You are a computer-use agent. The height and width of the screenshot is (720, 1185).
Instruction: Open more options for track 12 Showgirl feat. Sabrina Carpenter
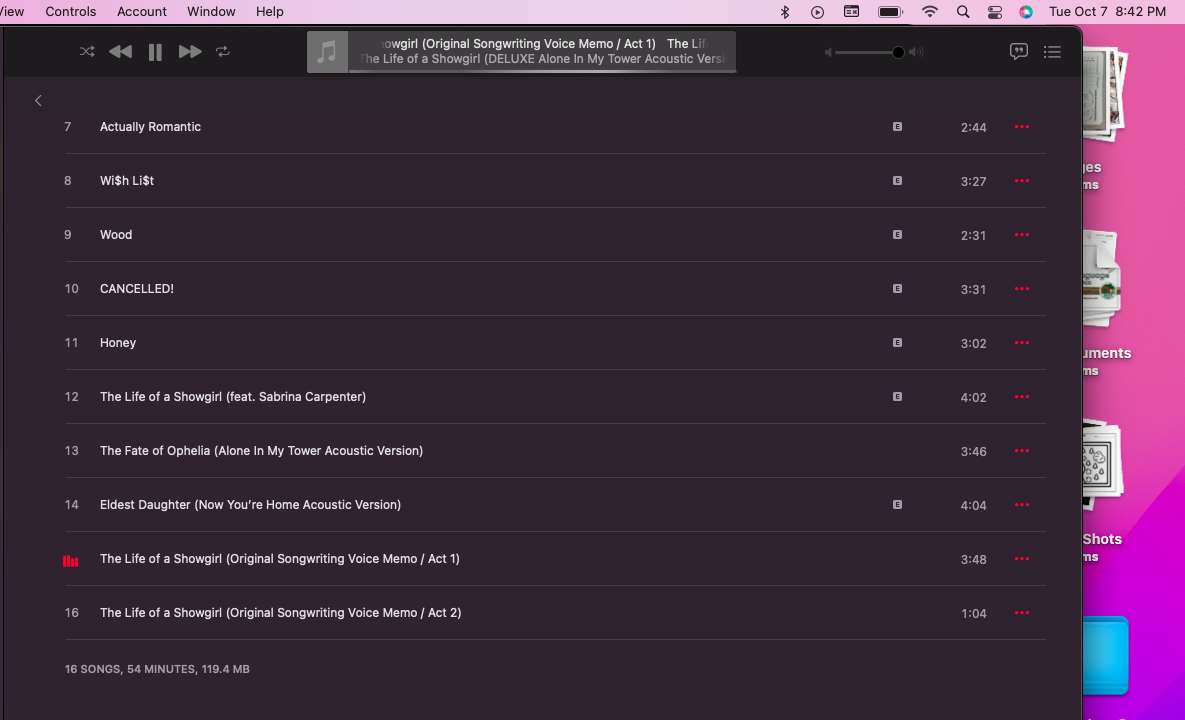pos(1022,397)
